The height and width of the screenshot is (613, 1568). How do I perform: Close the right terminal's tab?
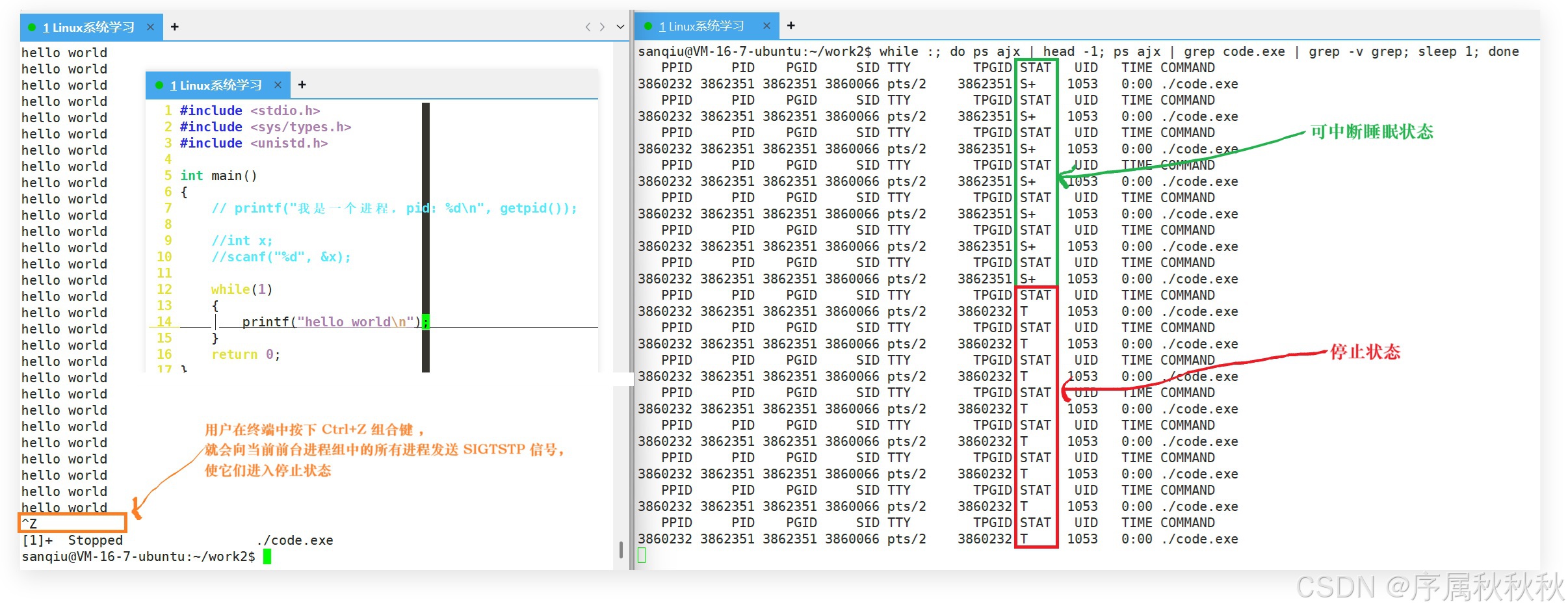[x=766, y=25]
